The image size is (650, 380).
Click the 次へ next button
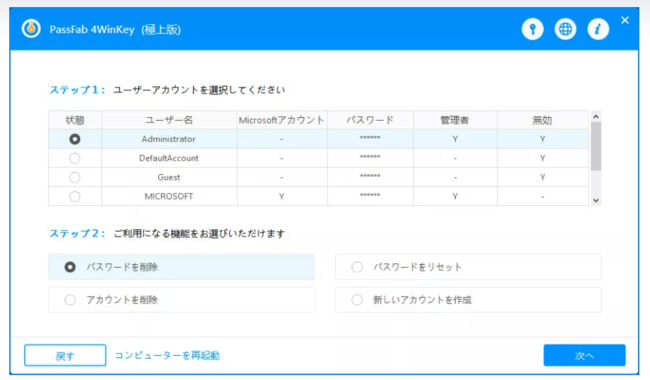tap(585, 355)
